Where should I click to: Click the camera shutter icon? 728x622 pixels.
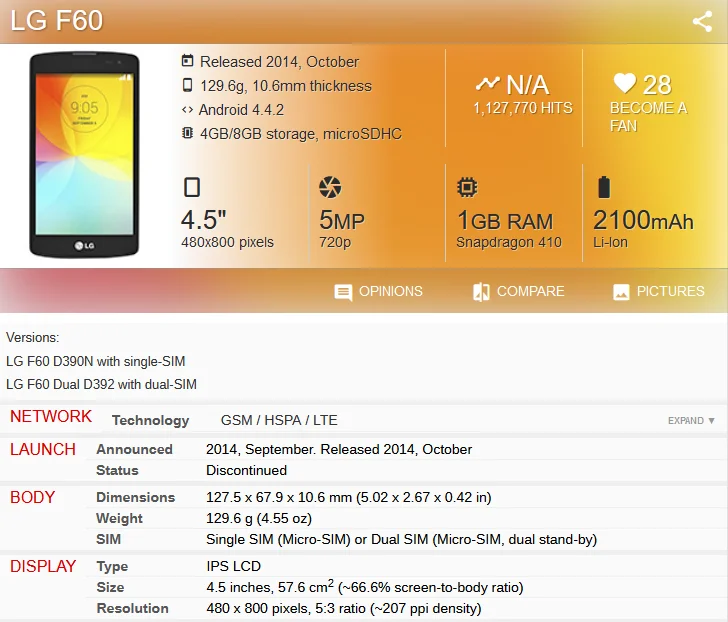click(x=330, y=187)
